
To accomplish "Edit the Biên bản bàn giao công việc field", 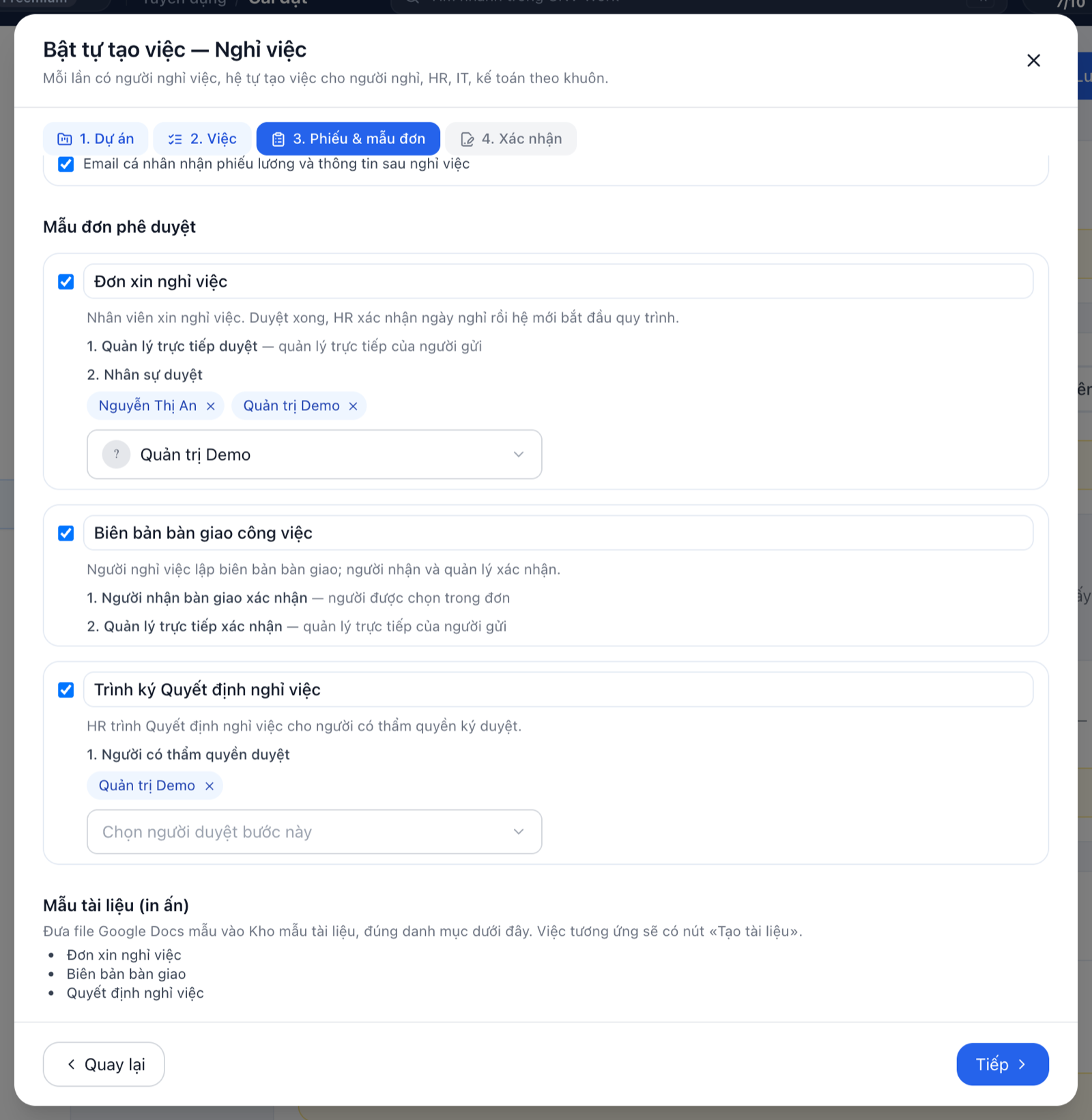I will point(558,533).
